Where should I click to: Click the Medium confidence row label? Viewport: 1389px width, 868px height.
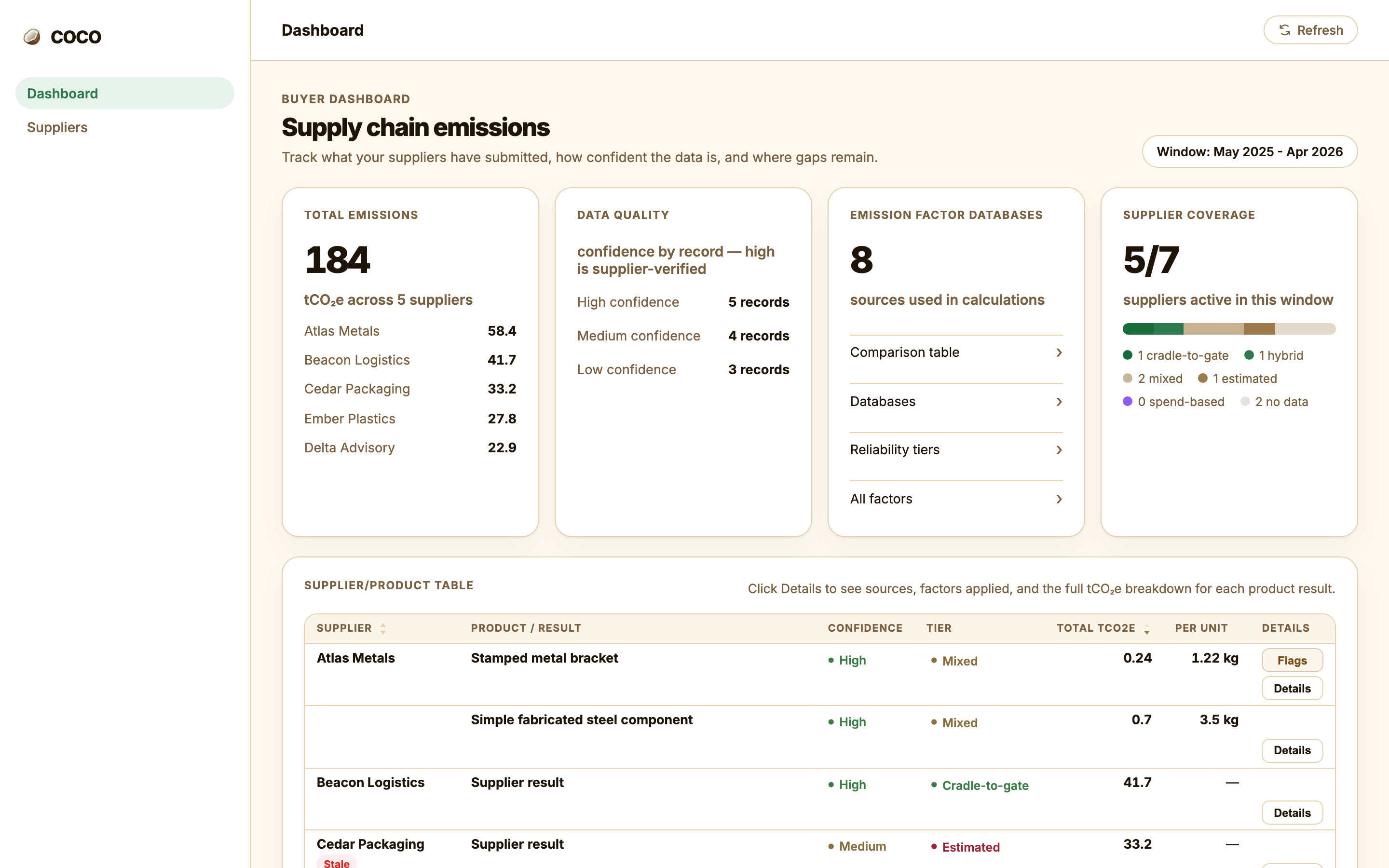tap(638, 336)
